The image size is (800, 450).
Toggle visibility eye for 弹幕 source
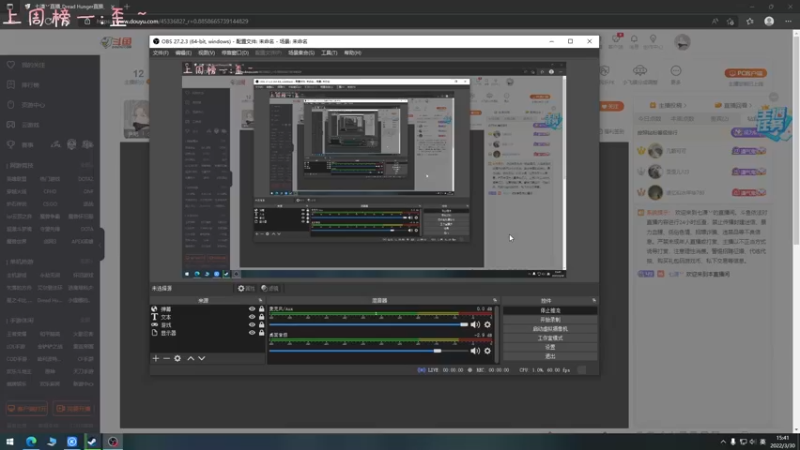point(252,309)
